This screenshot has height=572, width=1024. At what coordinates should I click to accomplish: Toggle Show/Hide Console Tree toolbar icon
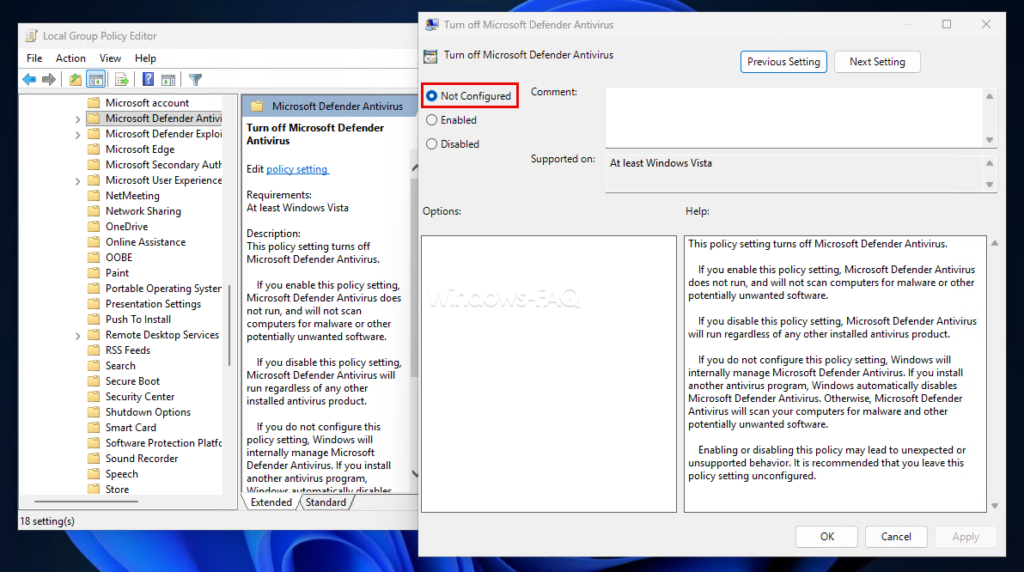(x=96, y=80)
